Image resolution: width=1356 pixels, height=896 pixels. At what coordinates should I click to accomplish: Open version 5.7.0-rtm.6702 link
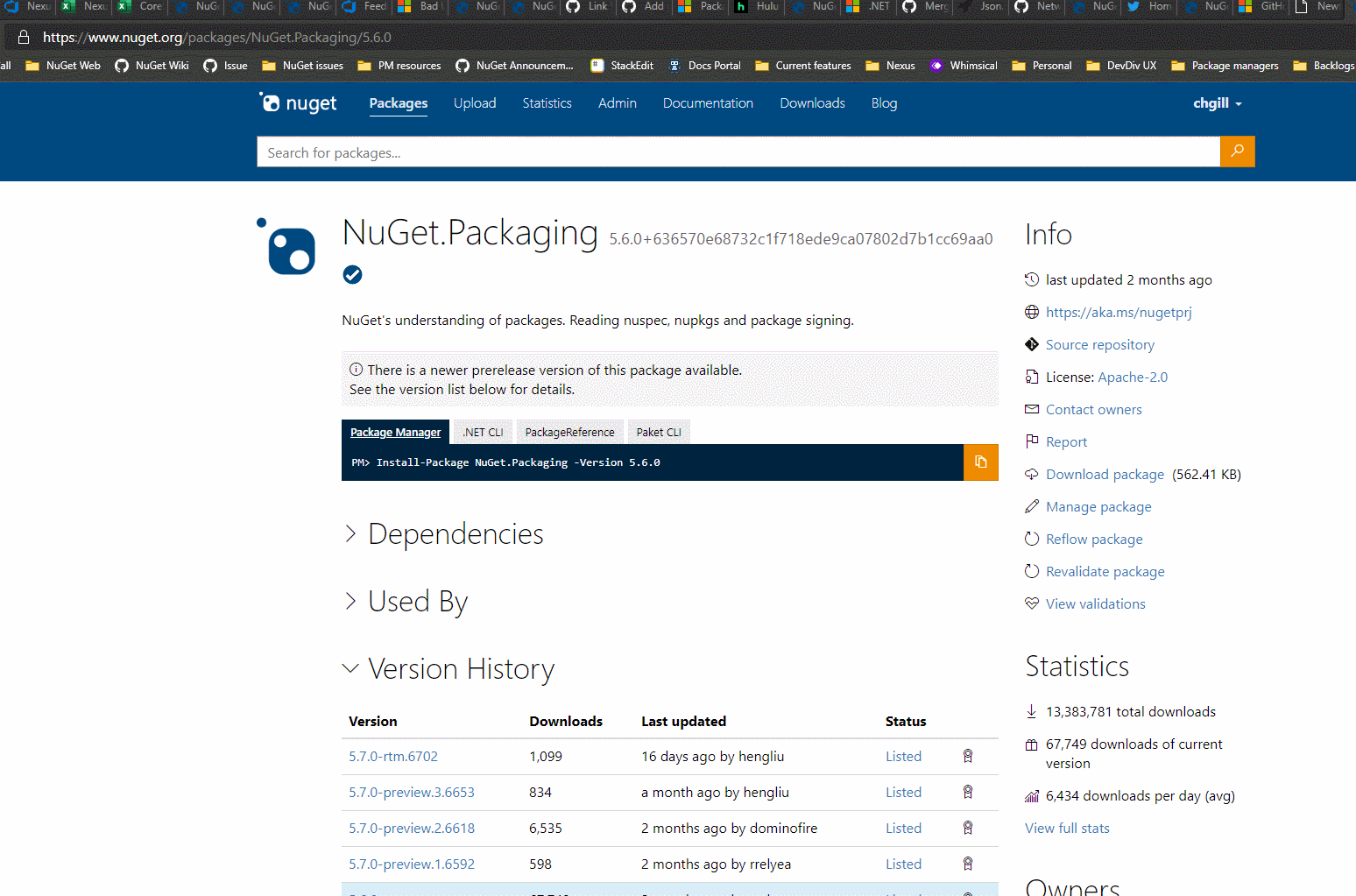(x=393, y=756)
